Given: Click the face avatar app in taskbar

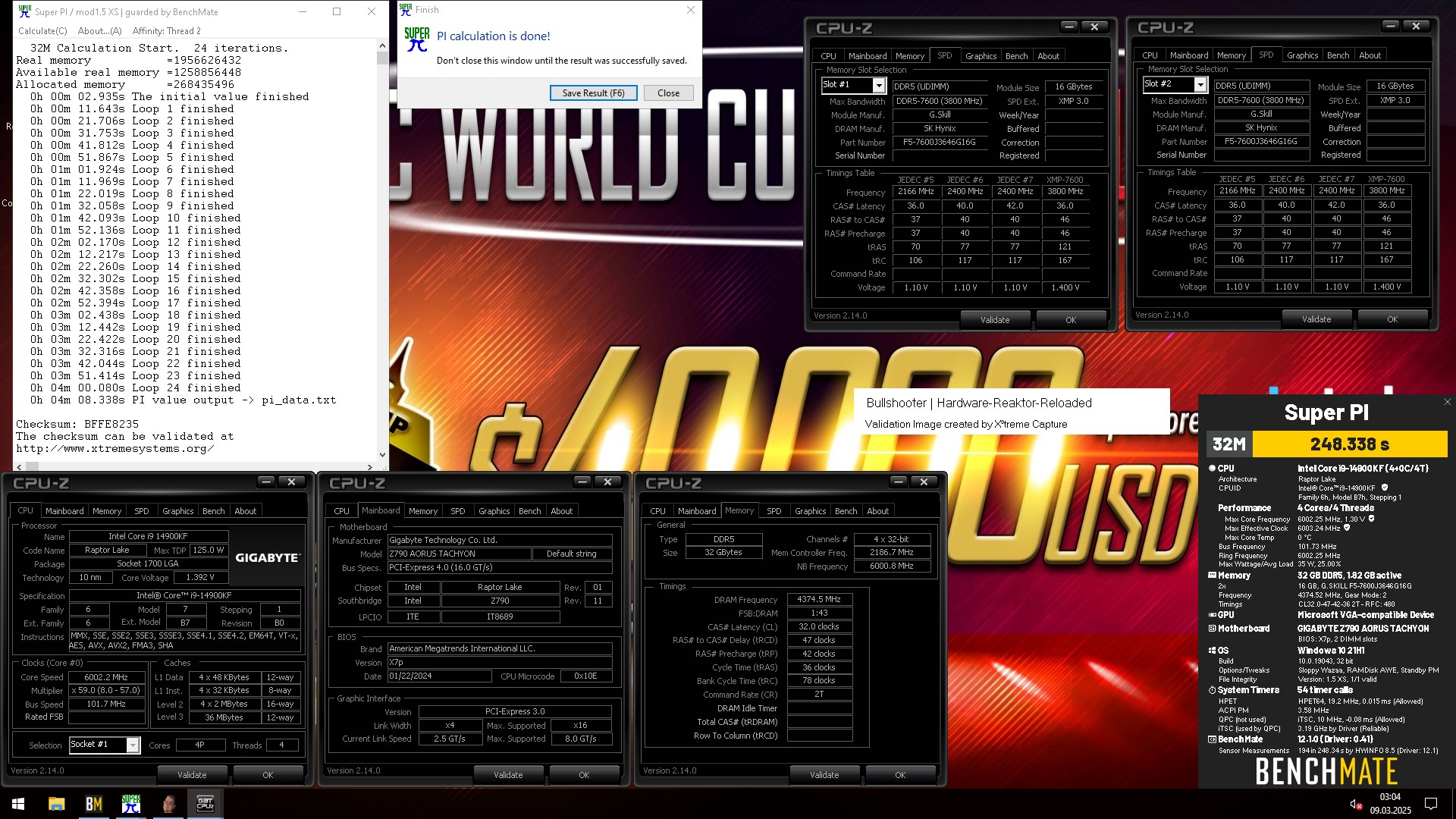Looking at the screenshot, I should click(168, 804).
